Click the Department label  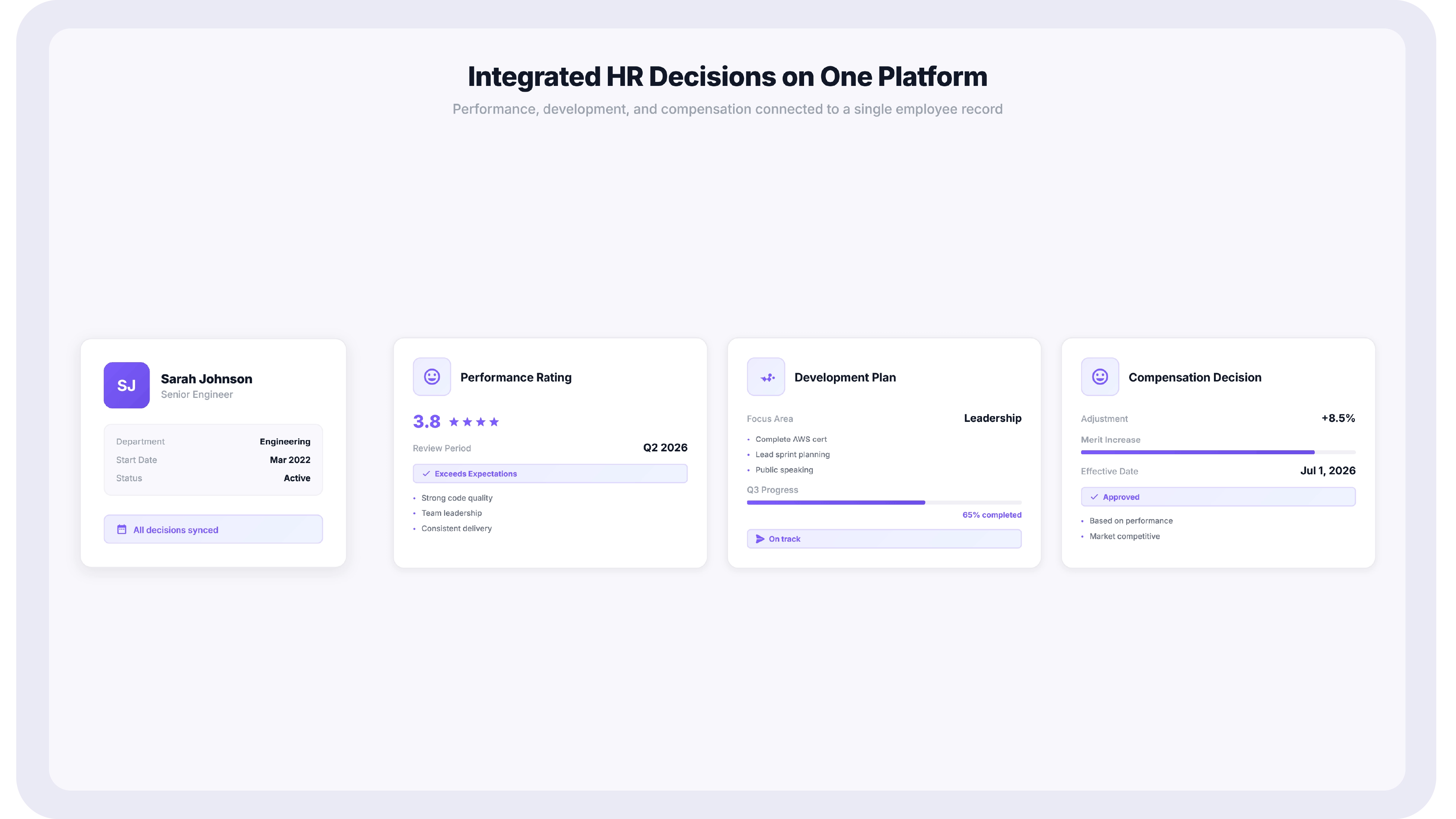(x=140, y=442)
